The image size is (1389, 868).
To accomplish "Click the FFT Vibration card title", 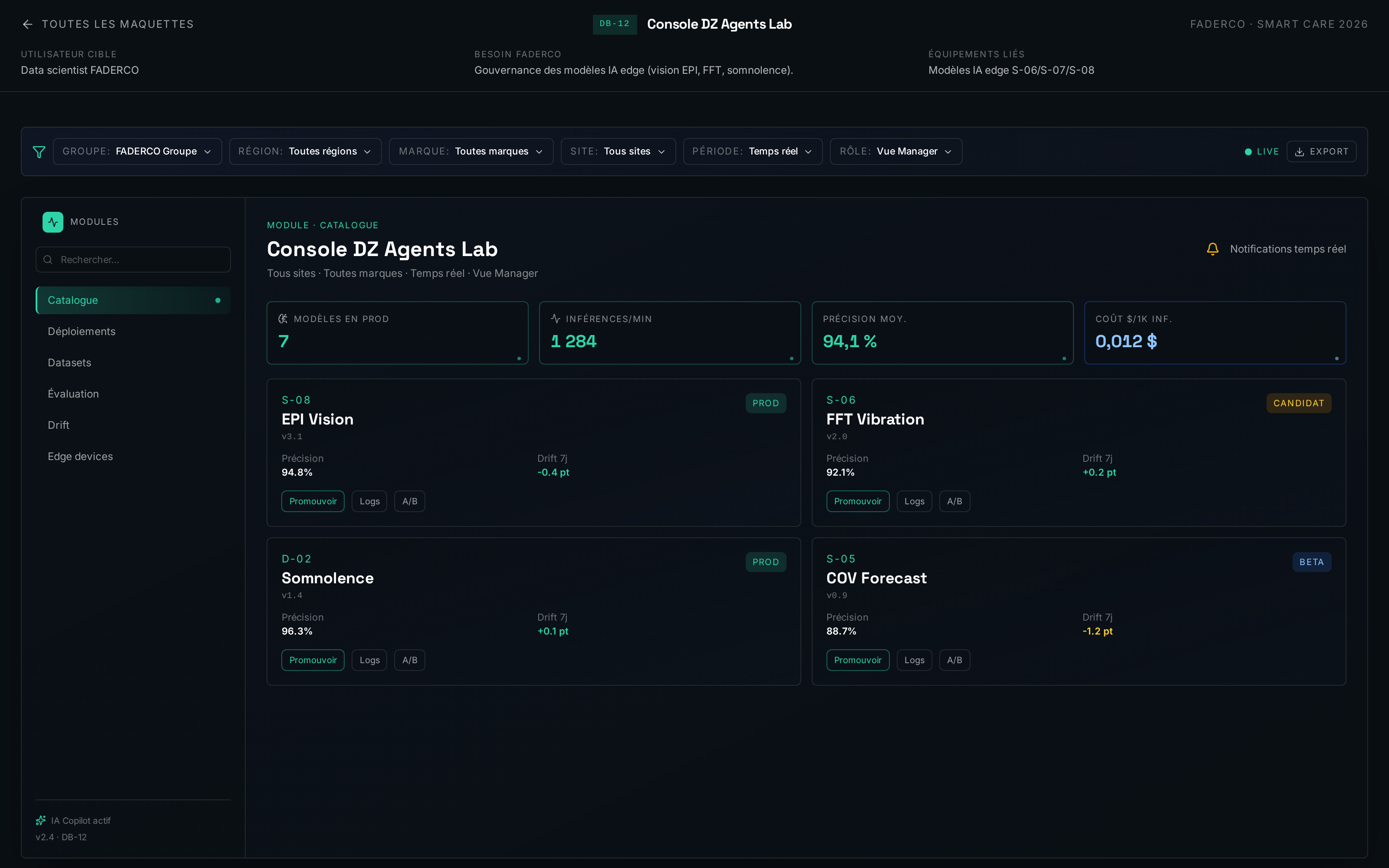I will (x=876, y=419).
